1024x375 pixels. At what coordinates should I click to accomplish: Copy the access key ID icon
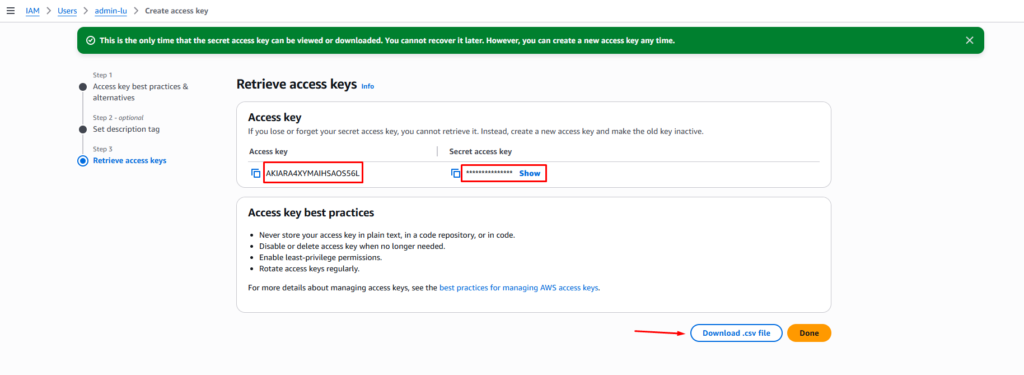click(256, 174)
